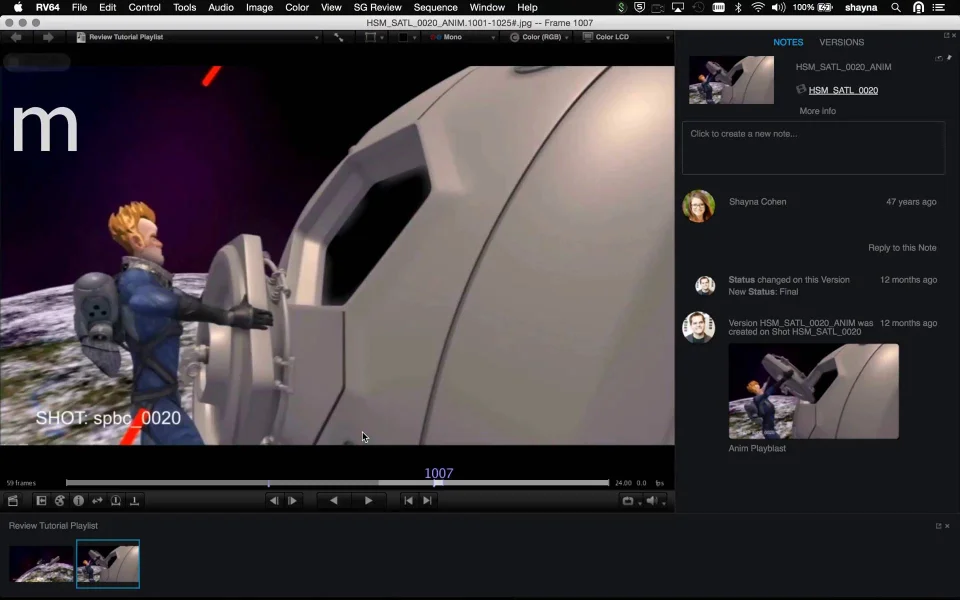Viewport: 960px width, 600px height.
Task: Click the boxed E icon in bottom toolbar
Action: click(x=41, y=501)
